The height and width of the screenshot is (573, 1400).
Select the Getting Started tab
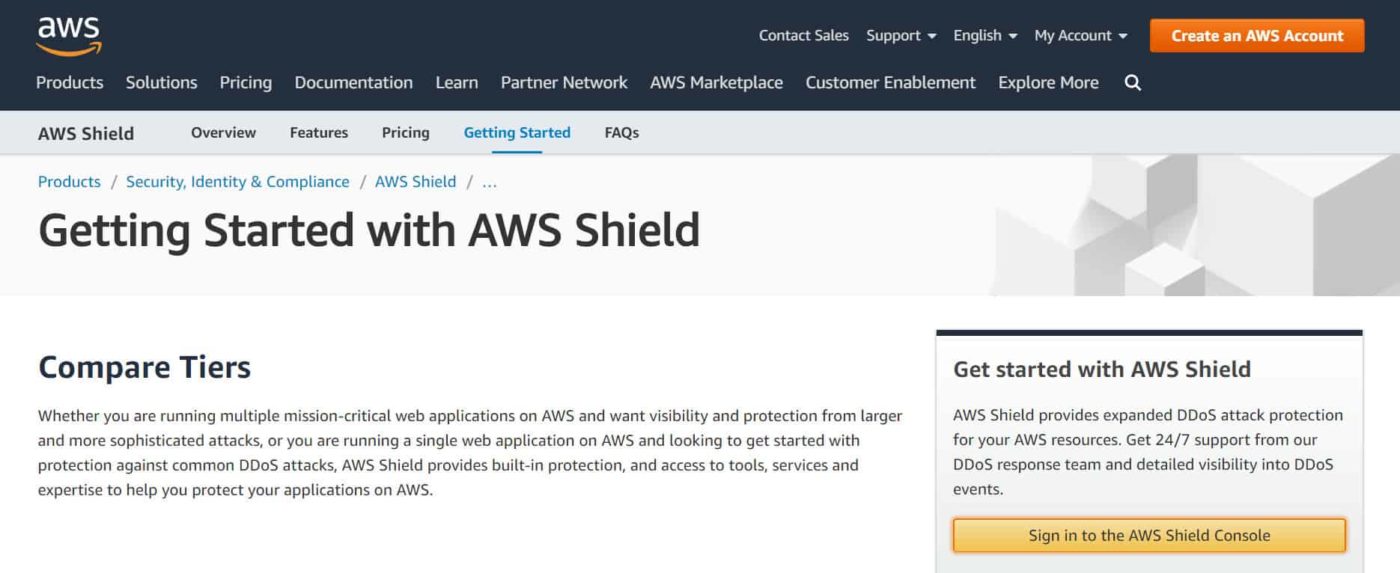point(517,133)
